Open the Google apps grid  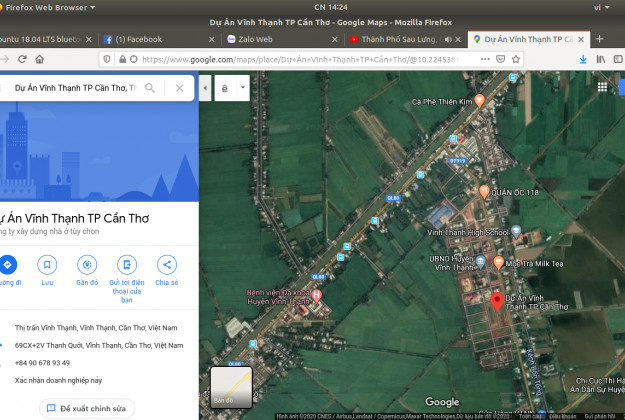[602, 87]
